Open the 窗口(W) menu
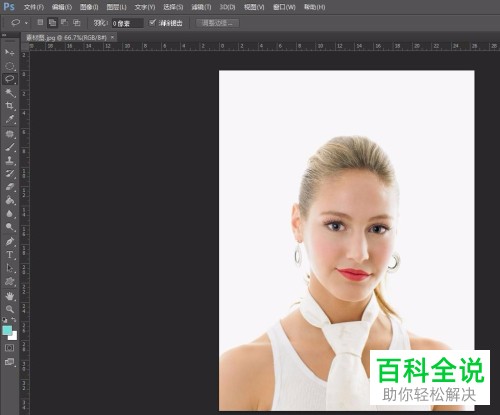 pyautogui.click(x=284, y=7)
